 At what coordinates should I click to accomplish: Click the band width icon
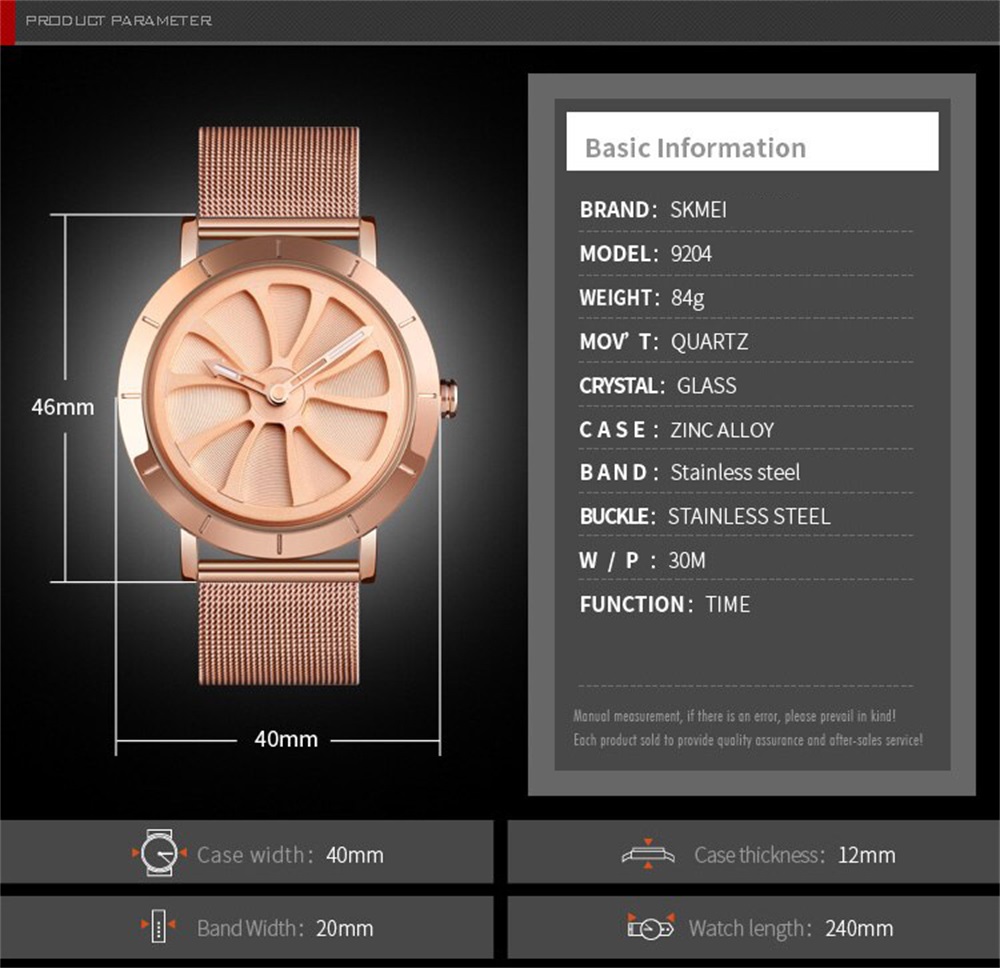tap(160, 927)
